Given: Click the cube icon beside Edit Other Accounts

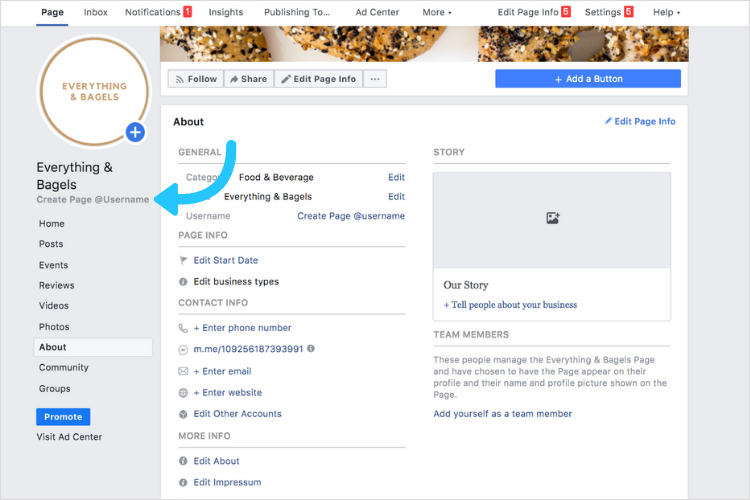Looking at the screenshot, I should pyautogui.click(x=183, y=414).
